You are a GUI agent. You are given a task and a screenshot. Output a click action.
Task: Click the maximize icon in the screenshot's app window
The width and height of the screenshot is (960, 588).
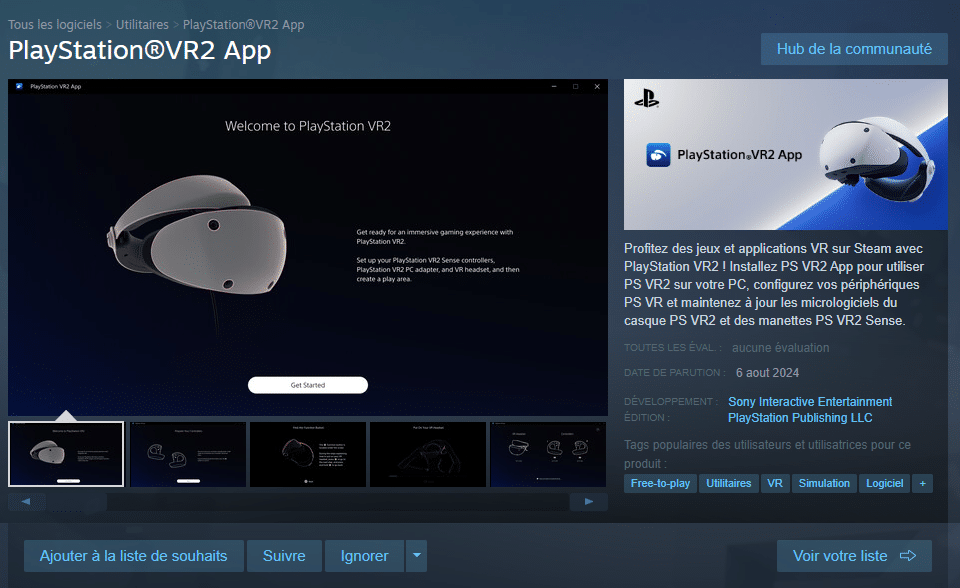[576, 86]
